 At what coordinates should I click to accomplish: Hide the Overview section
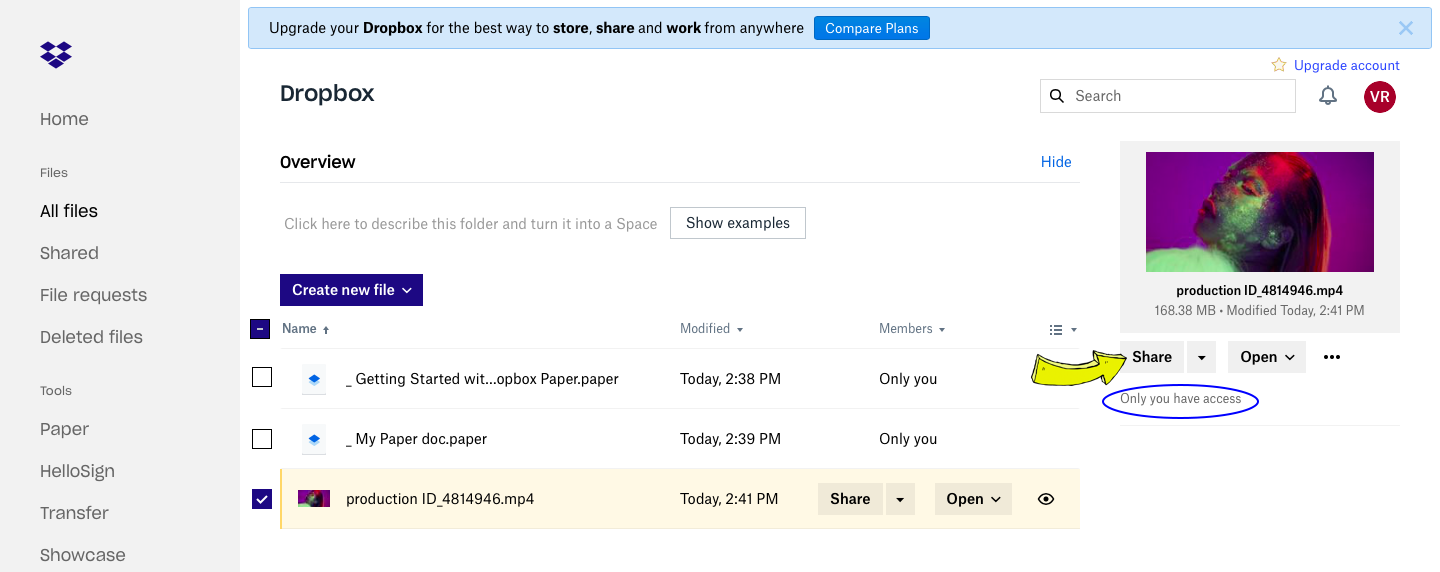click(1056, 162)
